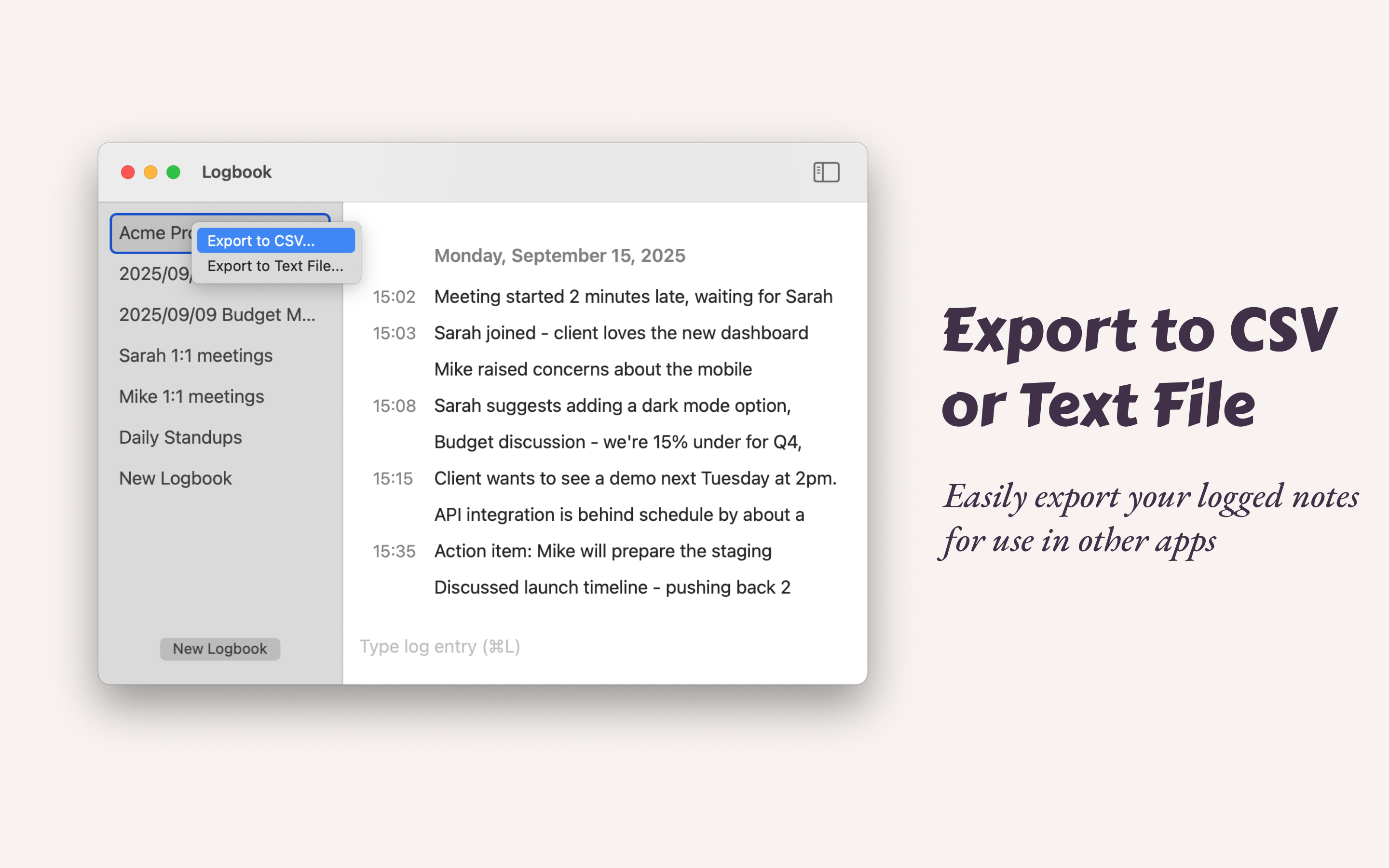Image resolution: width=1389 pixels, height=868 pixels.
Task: Choose Export to Text File option
Action: 275,266
